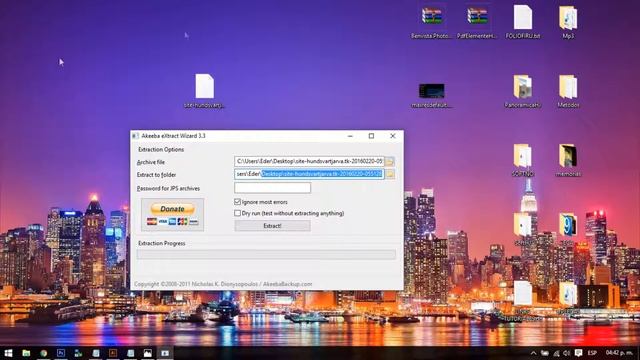Select the Benvista Photo archive desktop icon
Screen dimensions: 640x360
(431, 22)
